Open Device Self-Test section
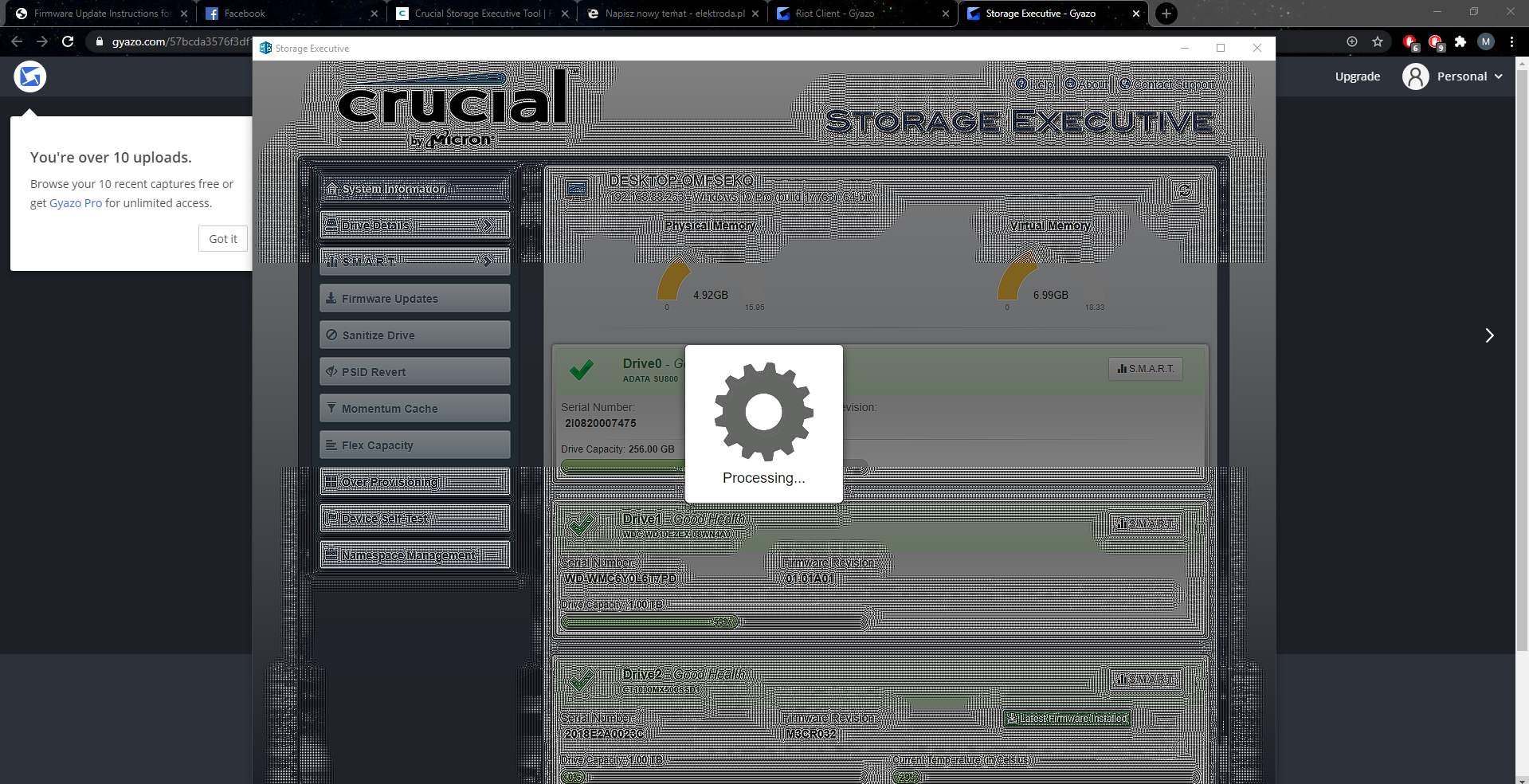 pos(415,518)
